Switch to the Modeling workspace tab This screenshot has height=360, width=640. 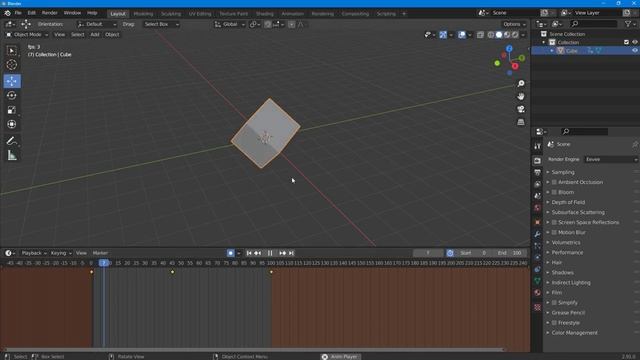click(143, 13)
